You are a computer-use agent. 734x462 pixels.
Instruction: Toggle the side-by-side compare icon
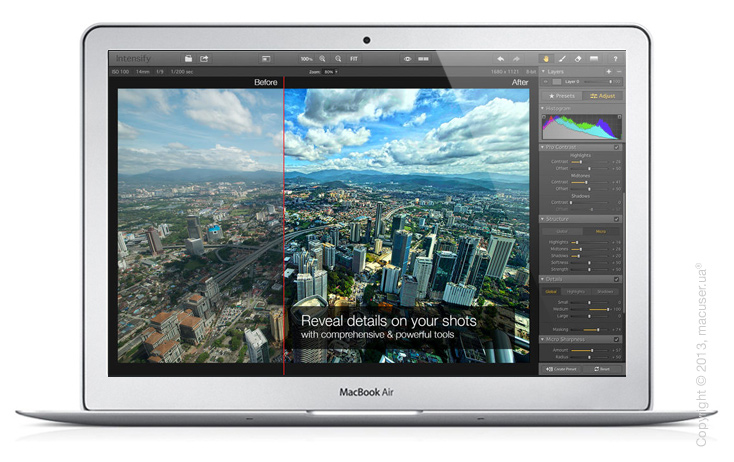[x=423, y=59]
